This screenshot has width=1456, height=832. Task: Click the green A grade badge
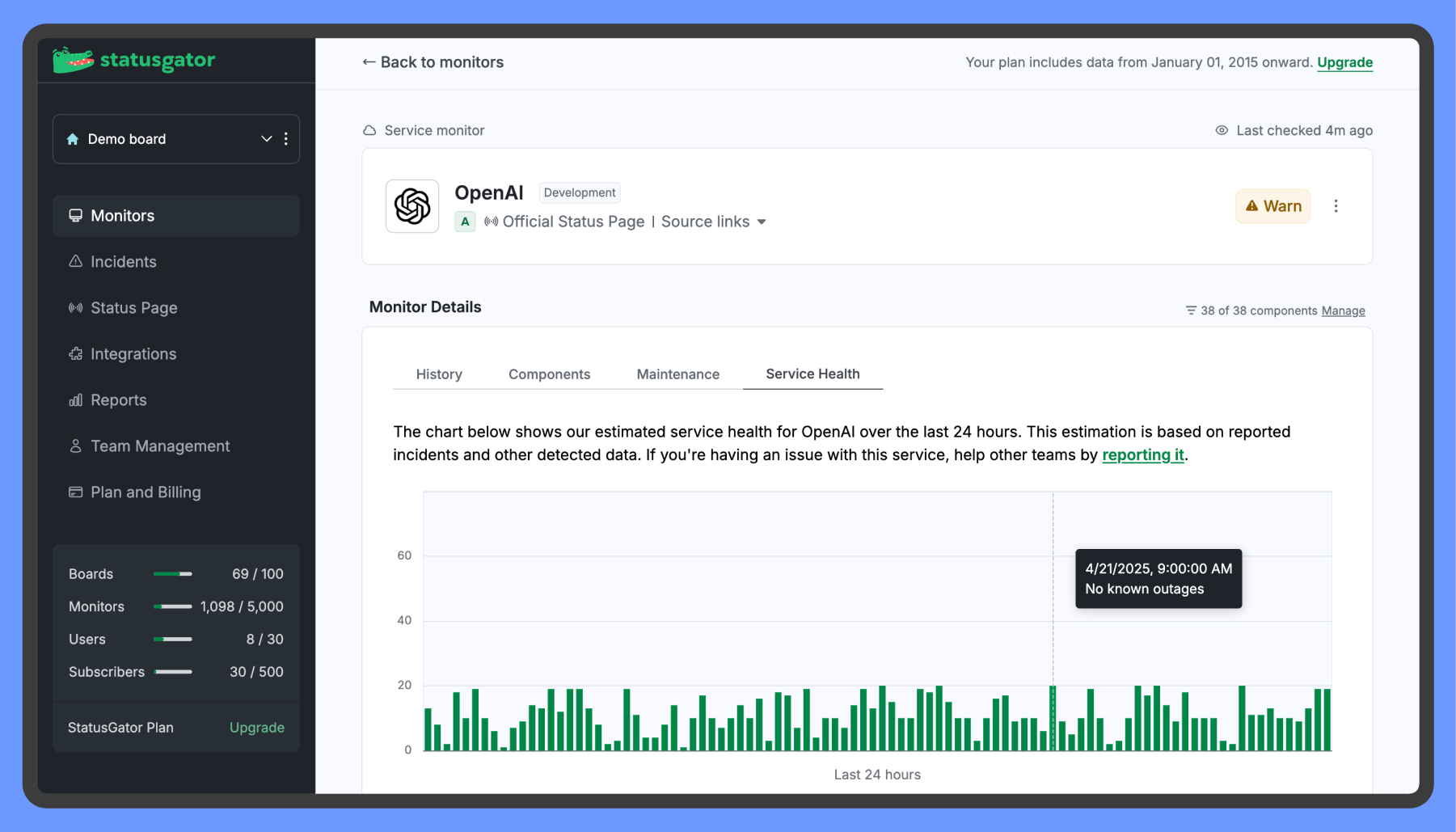(x=465, y=222)
